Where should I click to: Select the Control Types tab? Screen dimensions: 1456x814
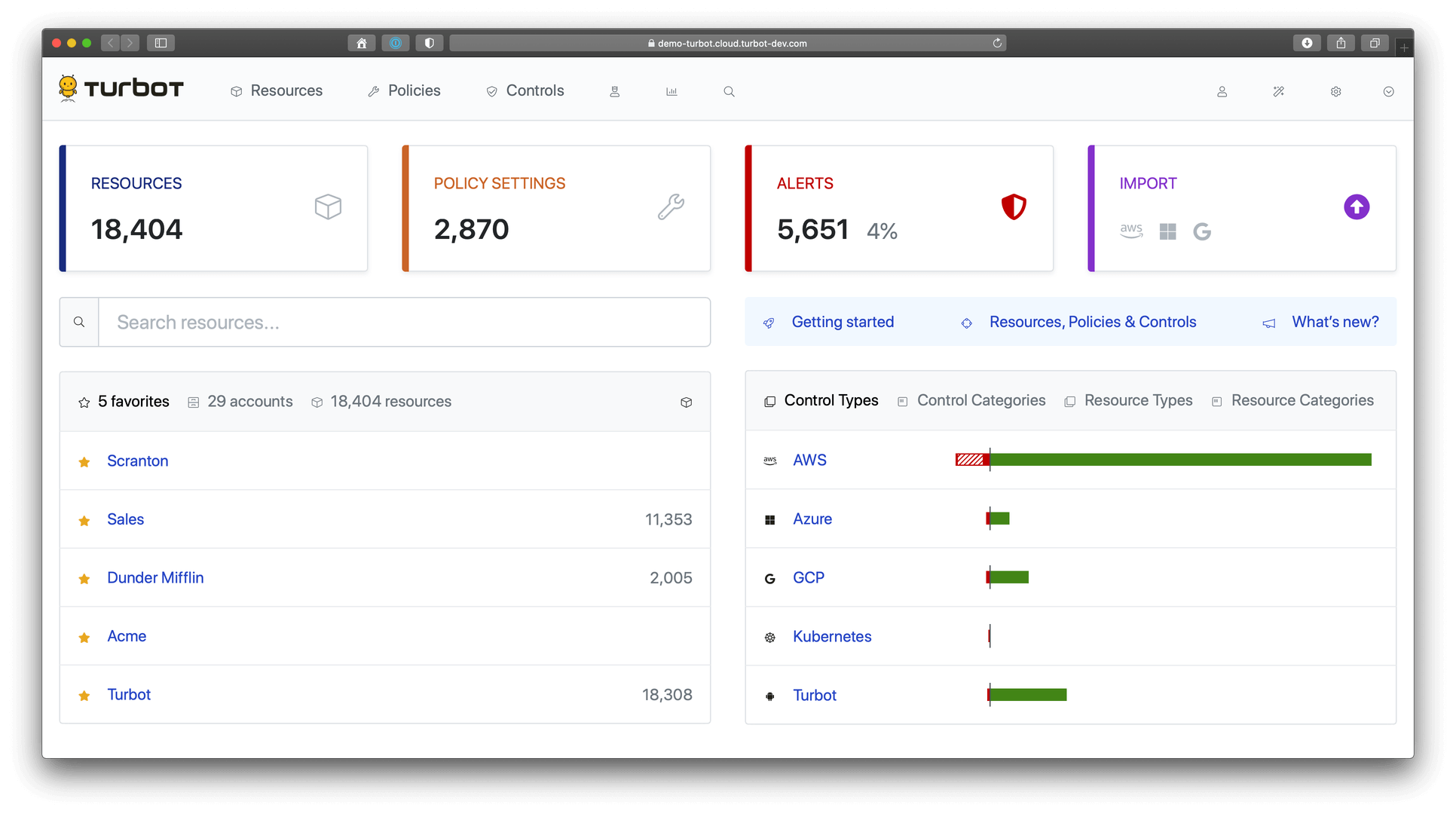821,401
